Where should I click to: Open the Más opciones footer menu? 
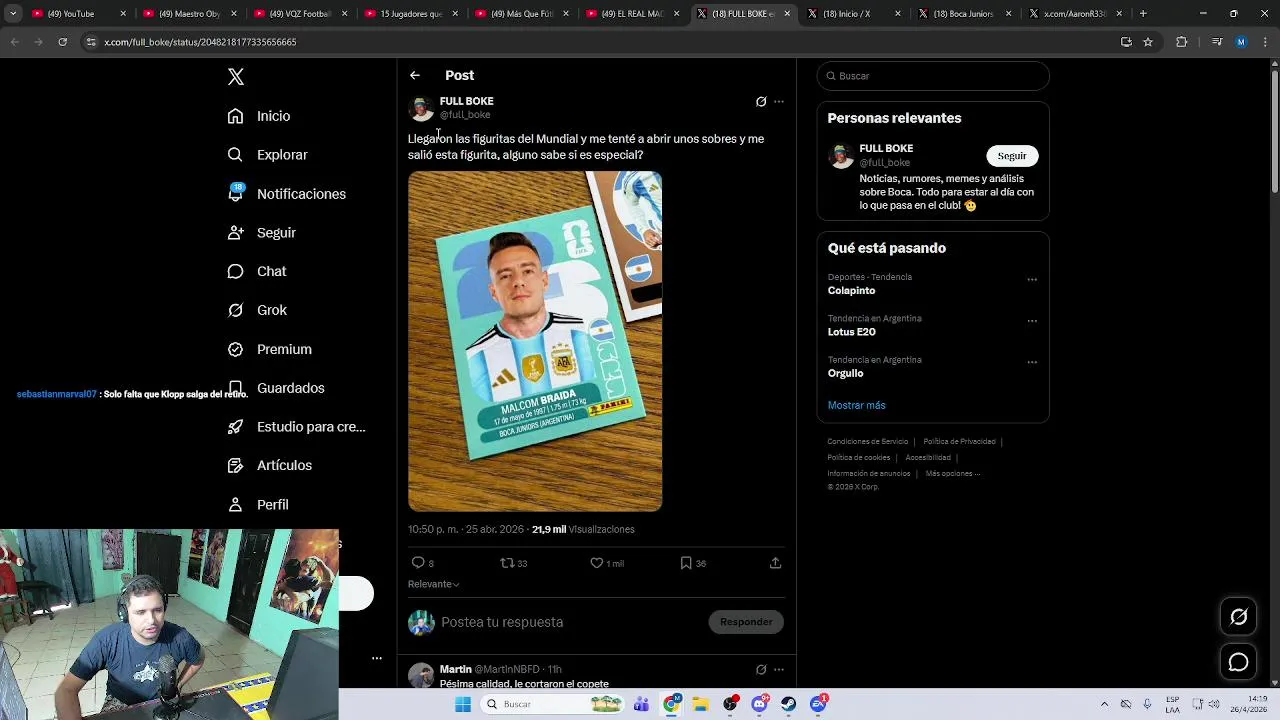pyautogui.click(x=952, y=474)
